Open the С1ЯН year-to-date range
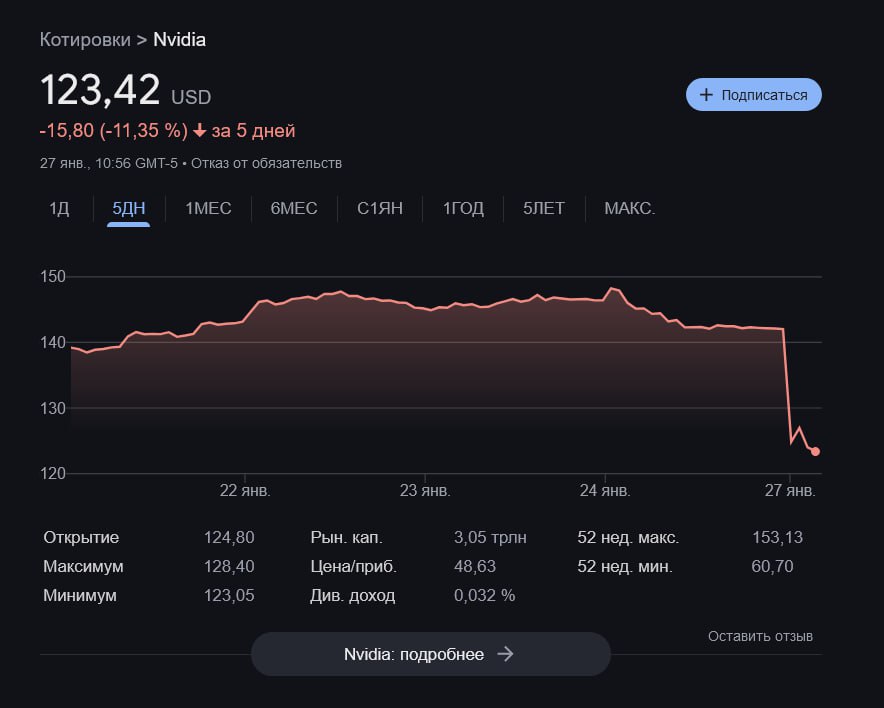 379,208
